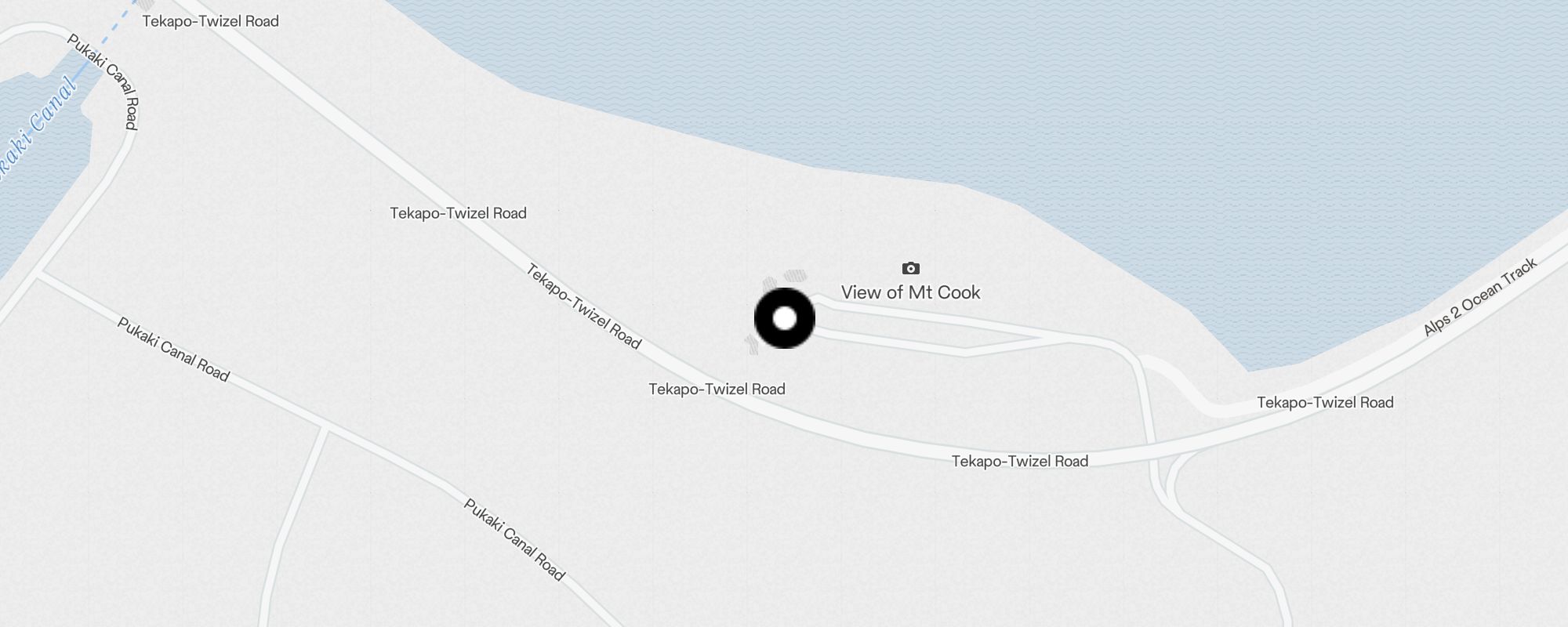Click the Tekapo-Twizel Road label at top left
Viewport: 1568px width, 627px height.
[210, 21]
